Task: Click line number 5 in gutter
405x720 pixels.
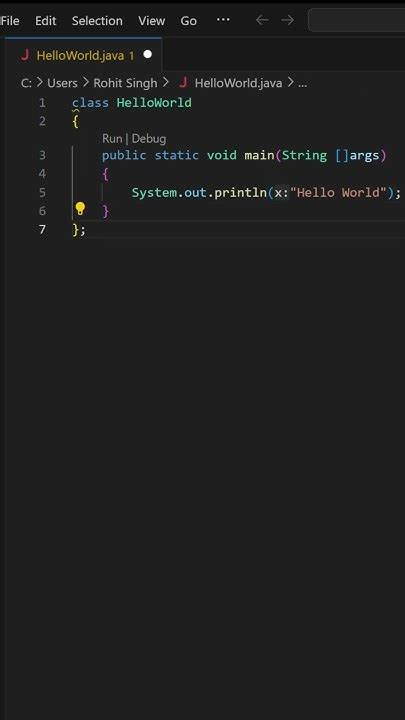Action: (42, 192)
